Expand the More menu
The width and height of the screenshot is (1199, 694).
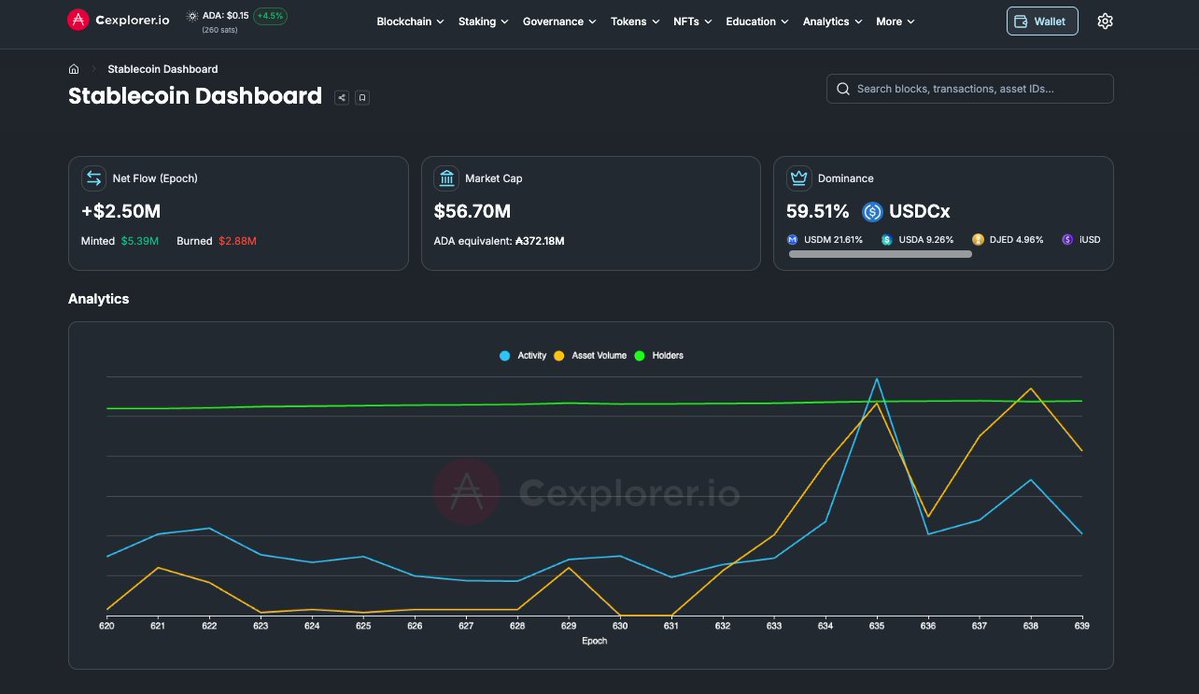[x=895, y=21]
